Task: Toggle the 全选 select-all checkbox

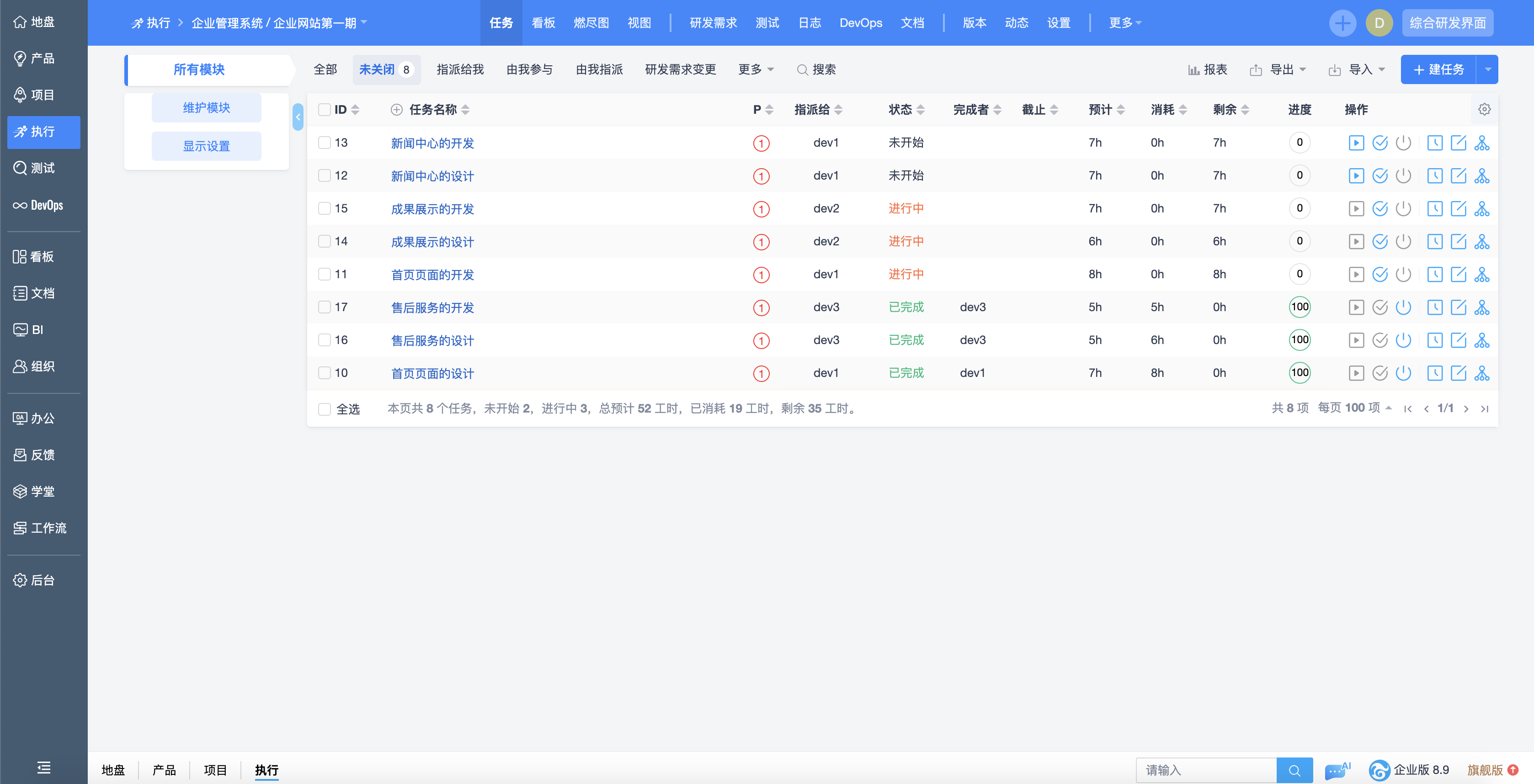Action: point(325,407)
